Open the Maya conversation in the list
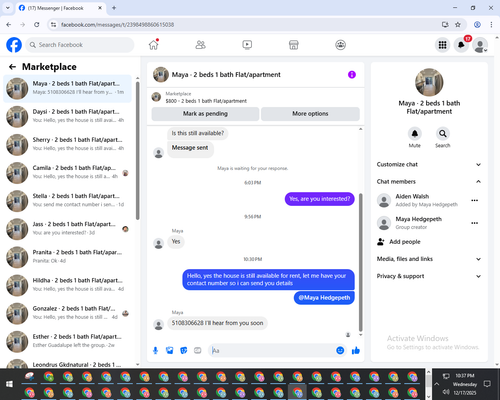Image resolution: width=500 pixels, height=400 pixels. 67,88
